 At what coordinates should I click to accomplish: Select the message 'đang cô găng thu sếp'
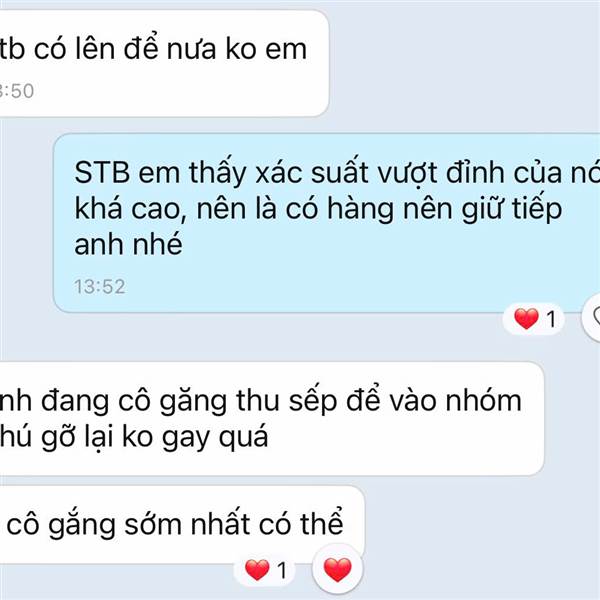(x=271, y=419)
